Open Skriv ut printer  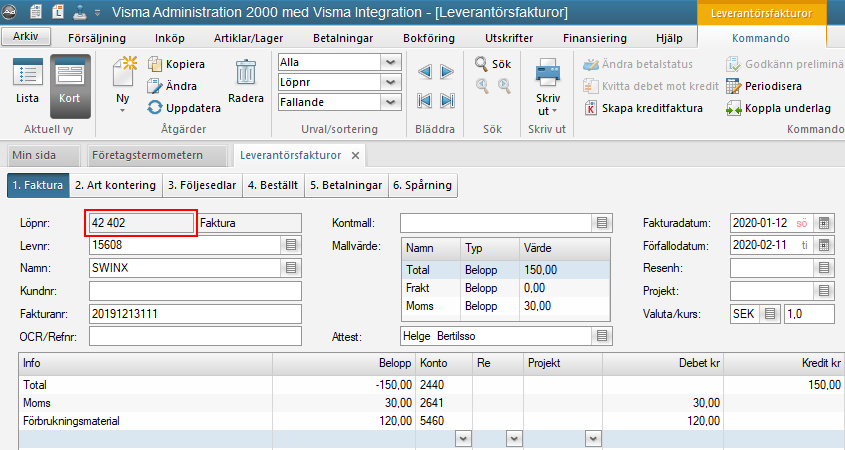[548, 87]
